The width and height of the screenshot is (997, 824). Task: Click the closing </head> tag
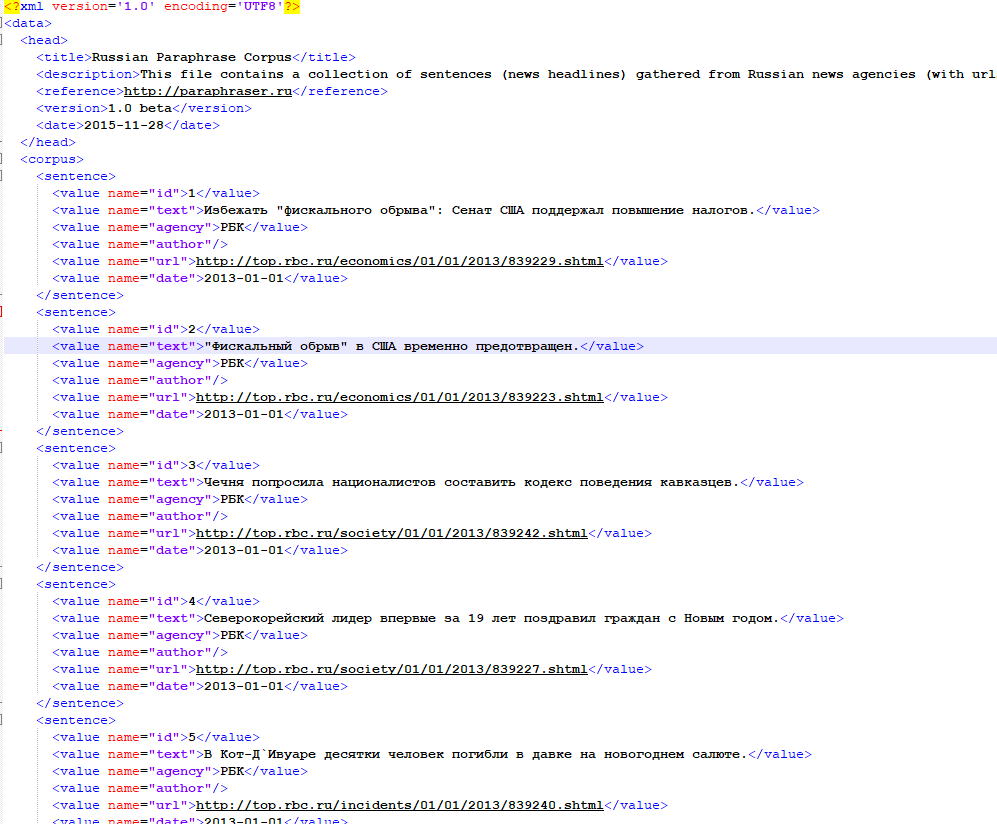(x=48, y=142)
